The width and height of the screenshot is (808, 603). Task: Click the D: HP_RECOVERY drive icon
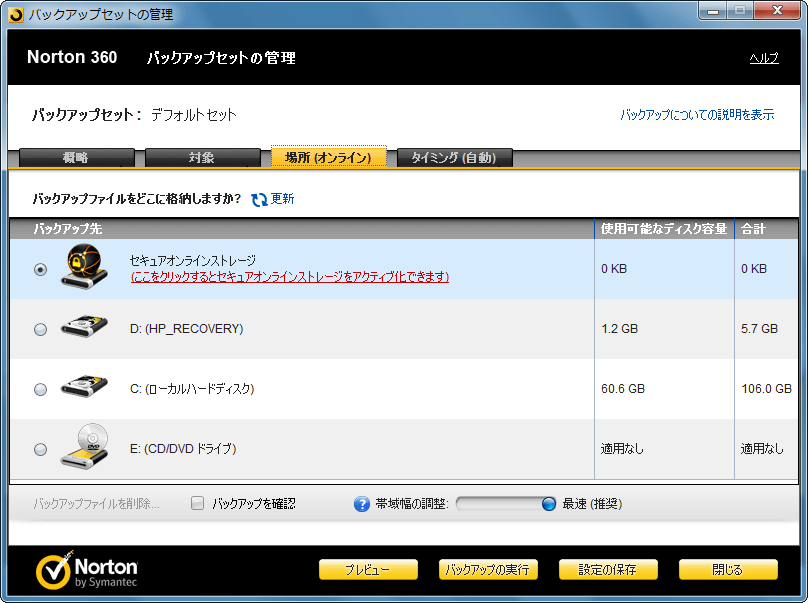pos(84,326)
